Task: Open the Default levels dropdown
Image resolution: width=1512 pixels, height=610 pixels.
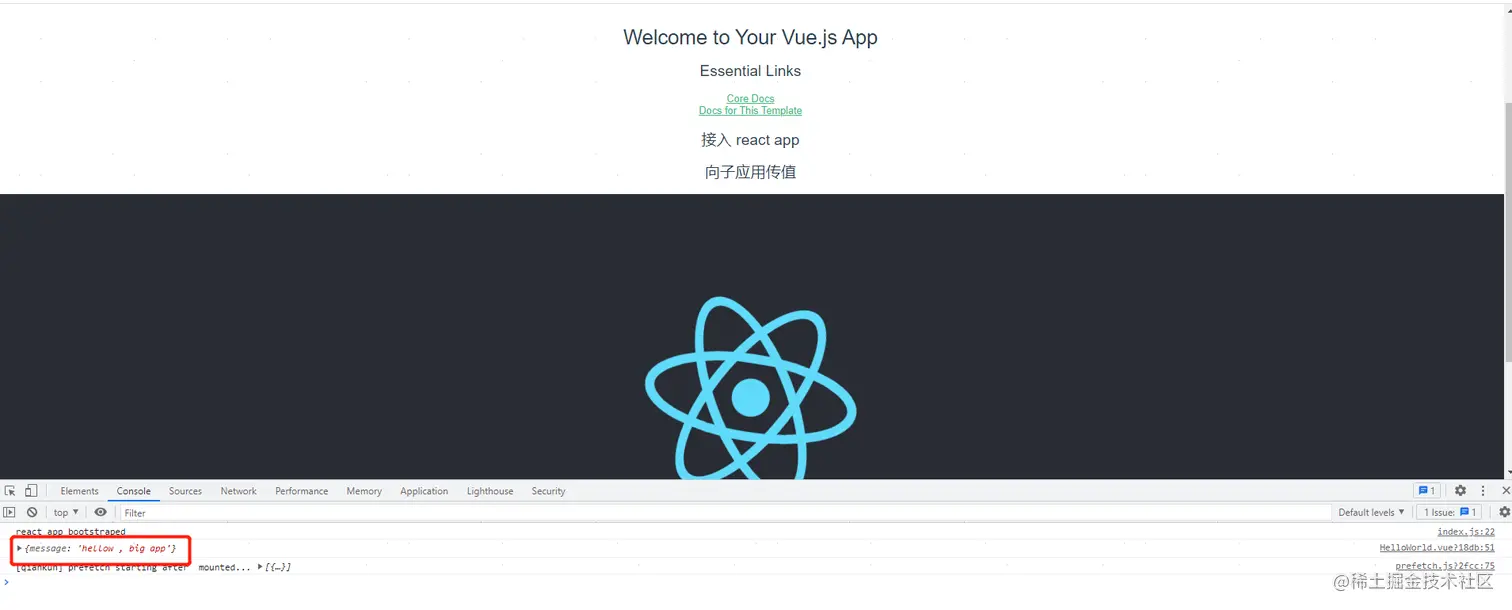Action: point(1371,512)
